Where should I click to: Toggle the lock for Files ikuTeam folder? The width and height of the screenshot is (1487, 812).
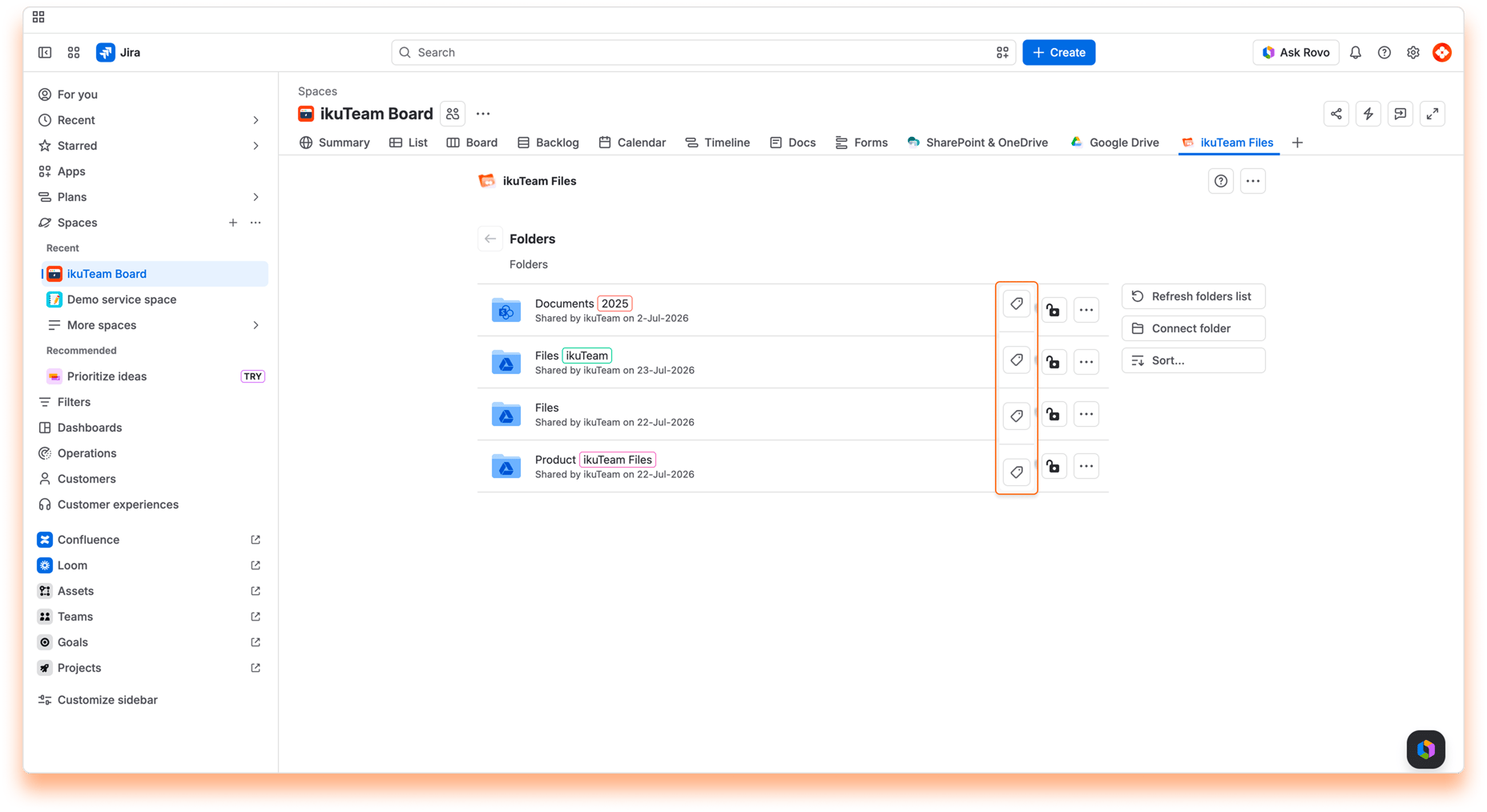point(1054,362)
